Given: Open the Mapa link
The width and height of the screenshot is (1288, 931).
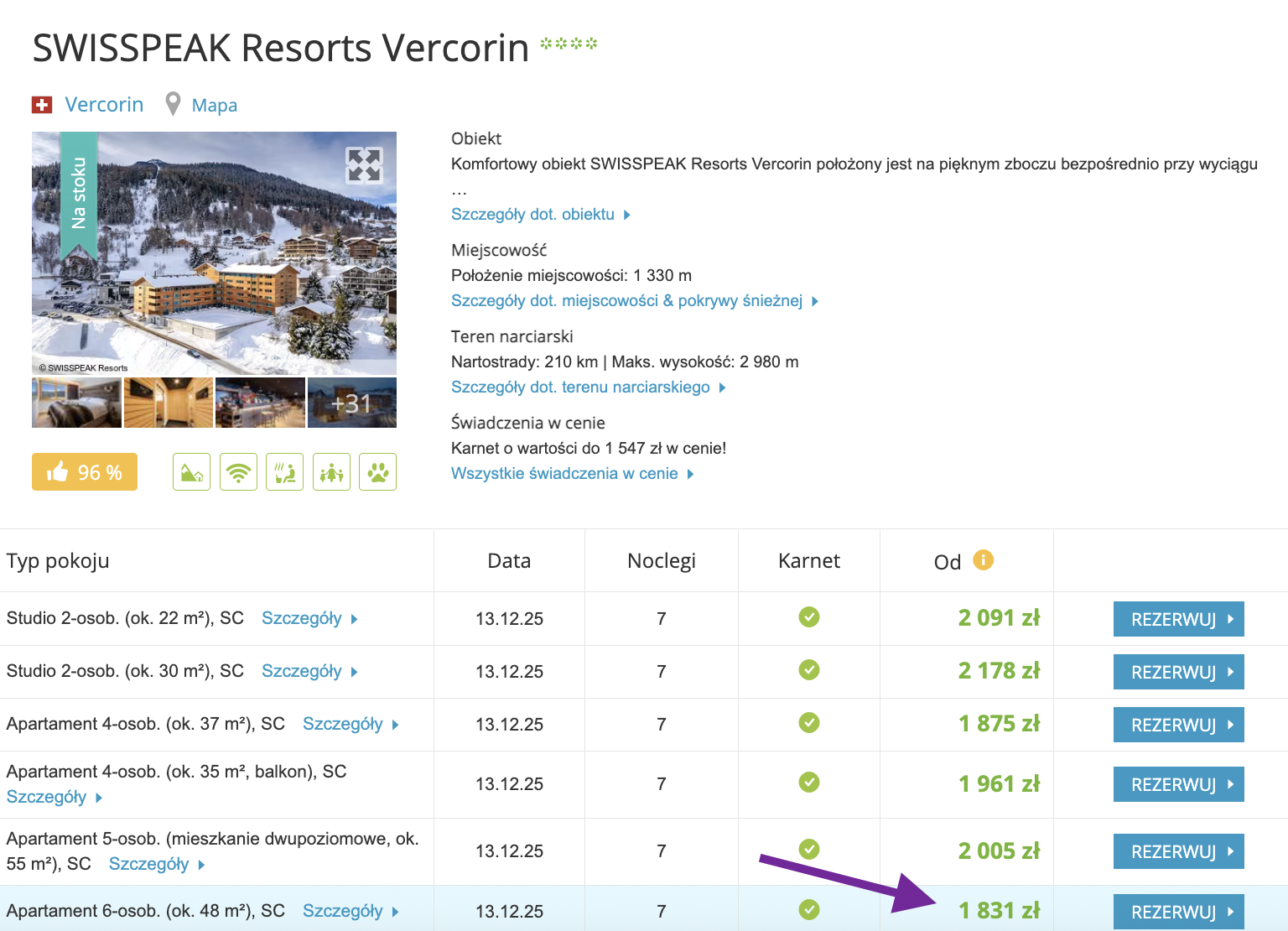Looking at the screenshot, I should click(215, 106).
